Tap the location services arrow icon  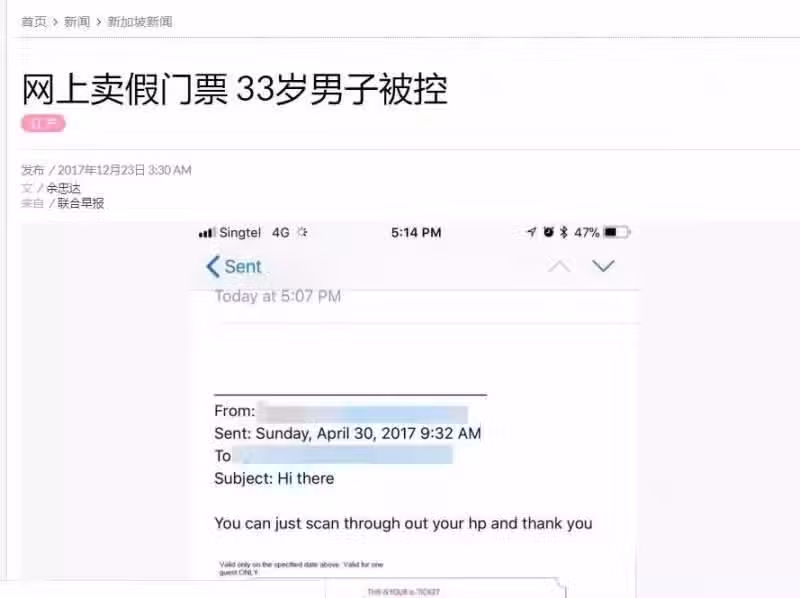click(x=532, y=232)
